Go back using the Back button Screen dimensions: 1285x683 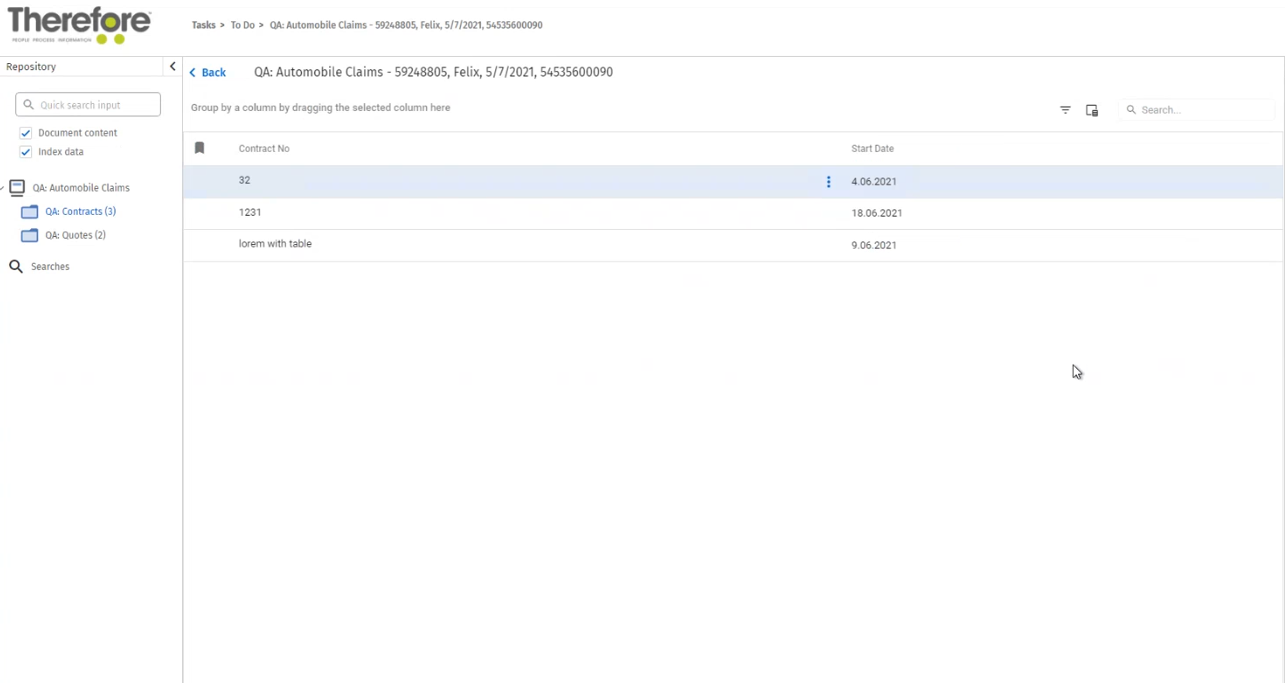point(208,73)
